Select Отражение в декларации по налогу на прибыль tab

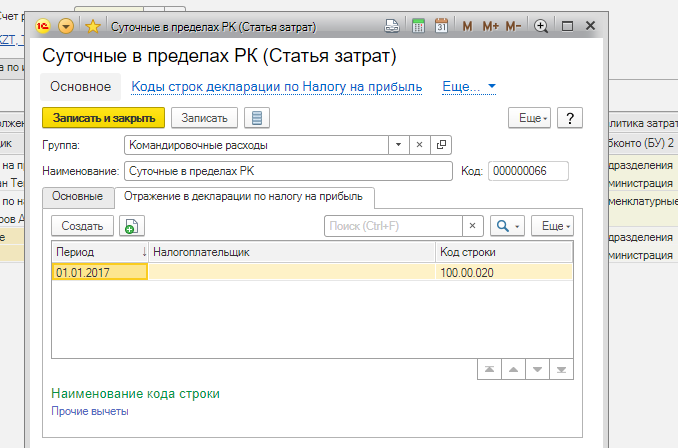tap(243, 197)
